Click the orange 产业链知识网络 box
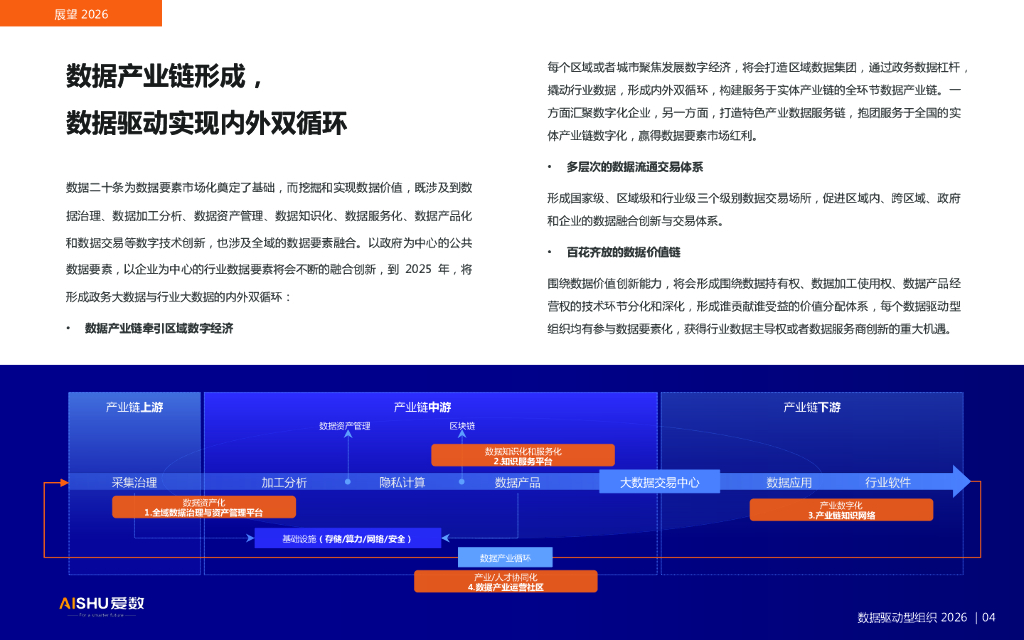 [x=840, y=510]
